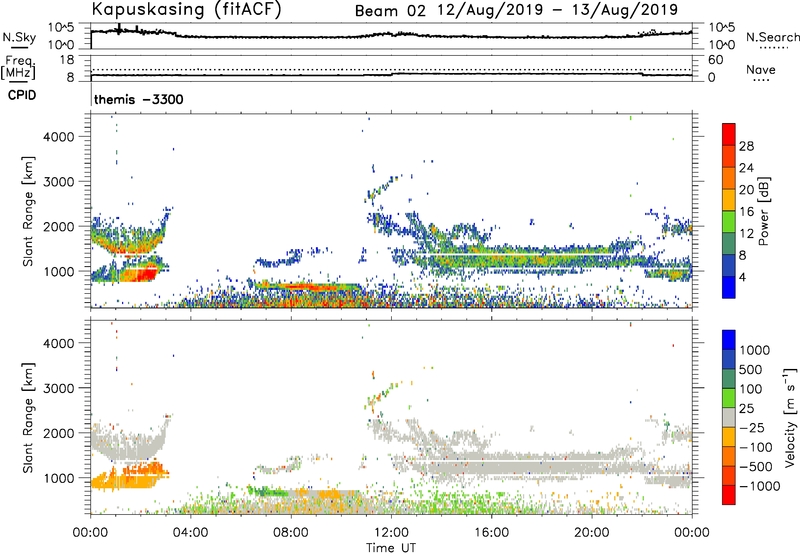The image size is (800, 554).
Task: Click the 'Time UT' x-axis label
Action: pos(391,547)
